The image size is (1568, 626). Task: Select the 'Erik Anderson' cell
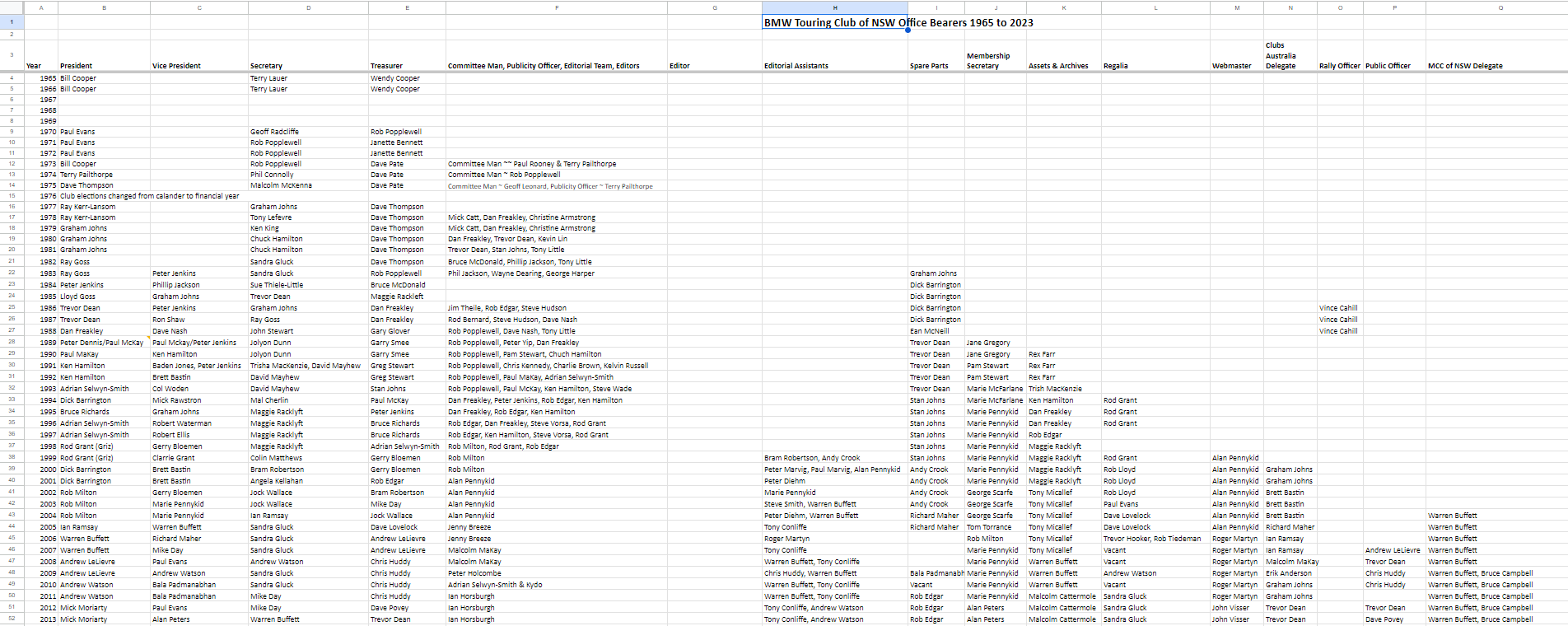click(x=1289, y=573)
